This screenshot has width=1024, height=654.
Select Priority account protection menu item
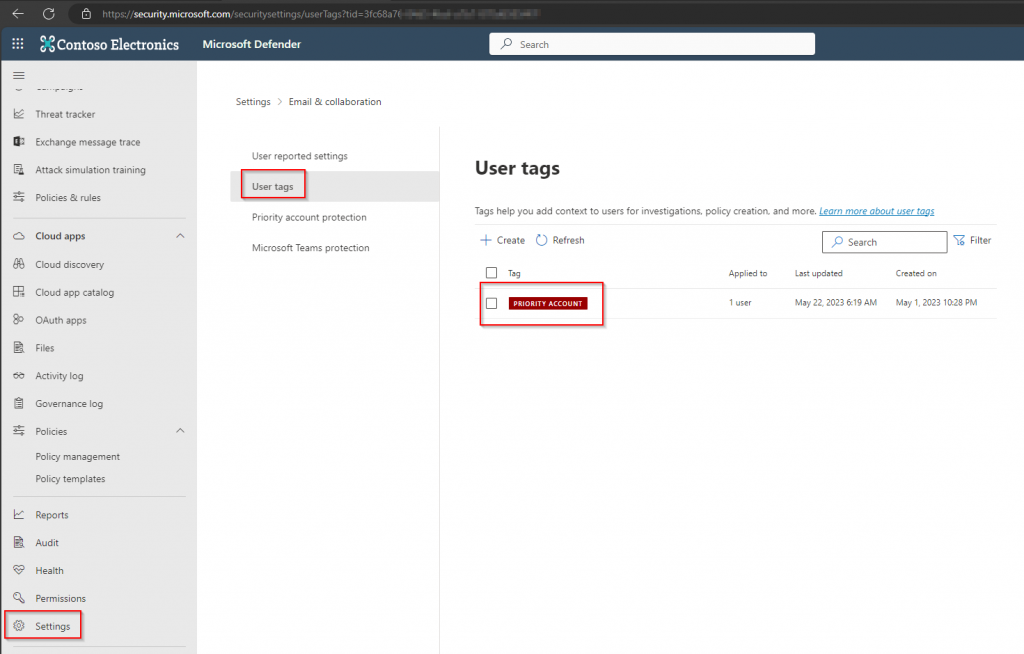click(x=309, y=217)
